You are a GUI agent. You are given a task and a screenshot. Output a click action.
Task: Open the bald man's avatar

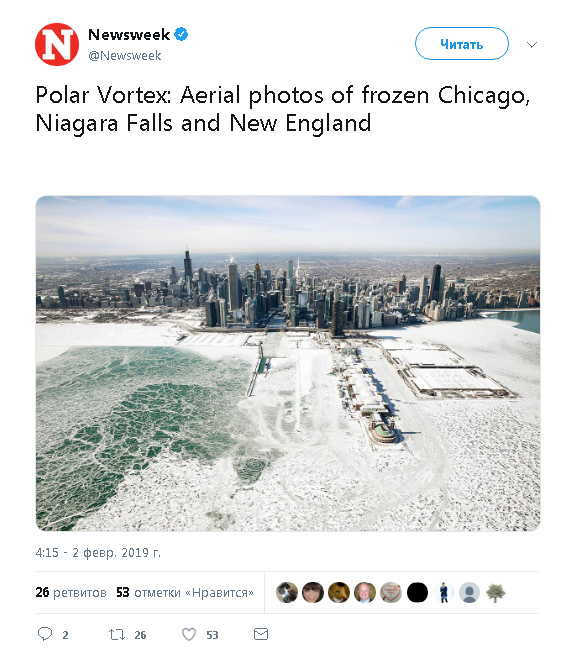(x=365, y=592)
